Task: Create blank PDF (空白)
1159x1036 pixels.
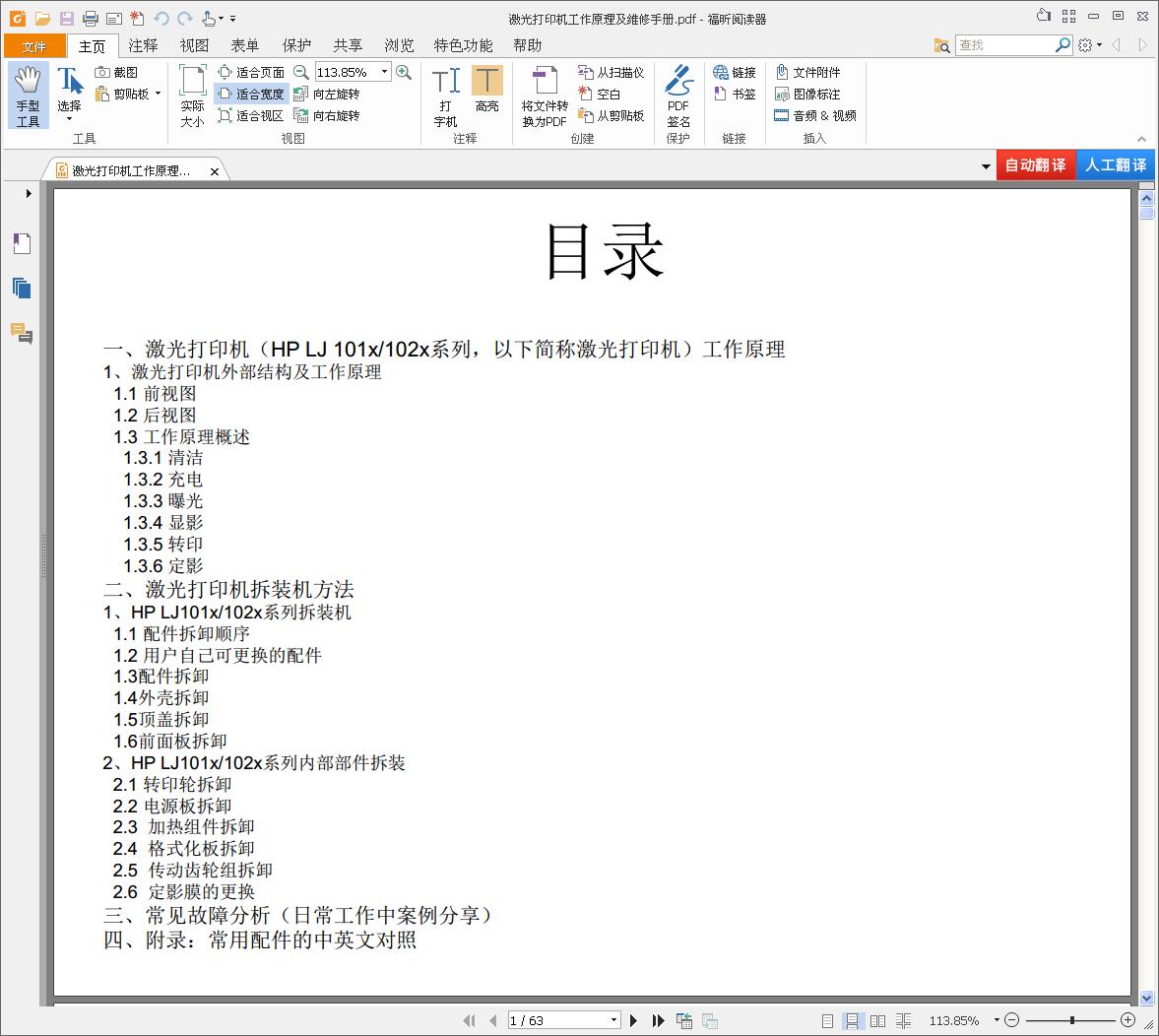Action: pos(600,94)
